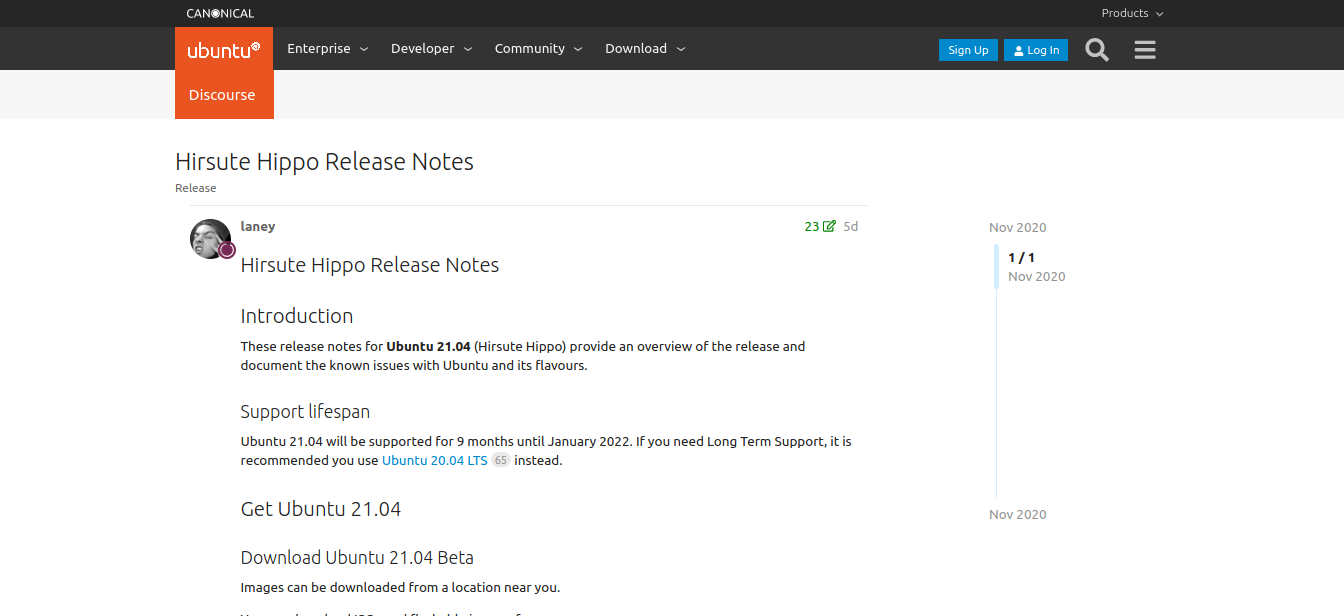Jump to bottom Nov 2020 timeline date

[1018, 515]
